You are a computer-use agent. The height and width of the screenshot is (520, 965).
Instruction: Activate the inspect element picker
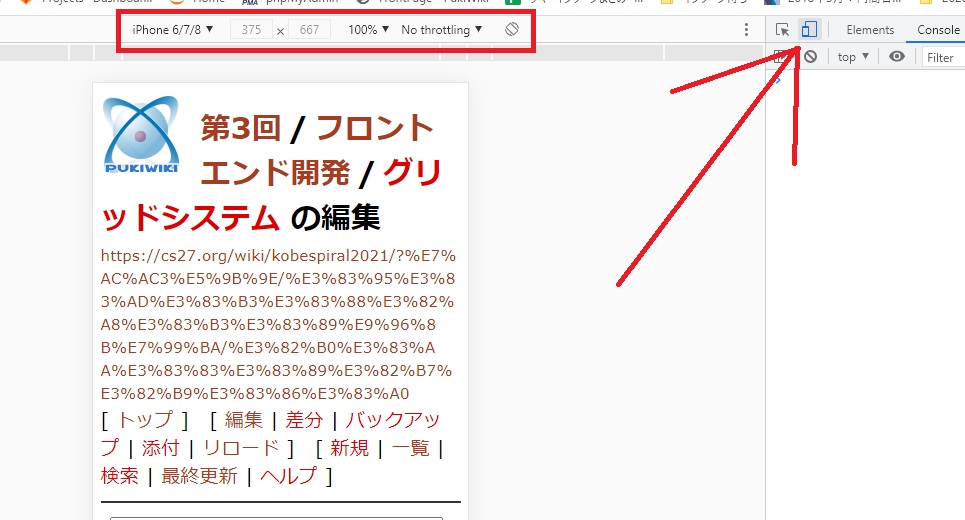coord(783,30)
